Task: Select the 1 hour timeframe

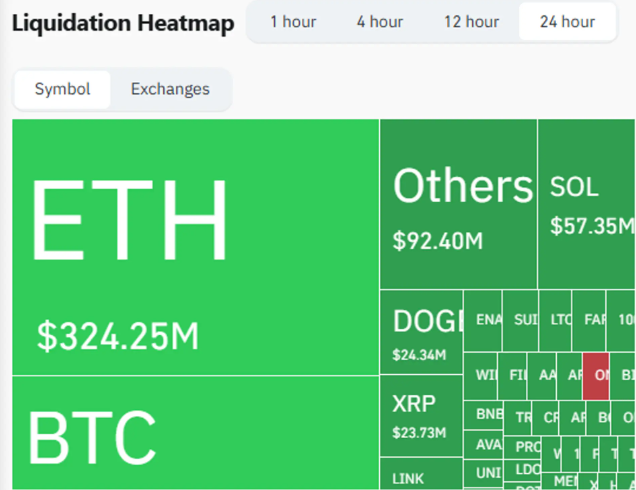Action: pyautogui.click(x=293, y=22)
